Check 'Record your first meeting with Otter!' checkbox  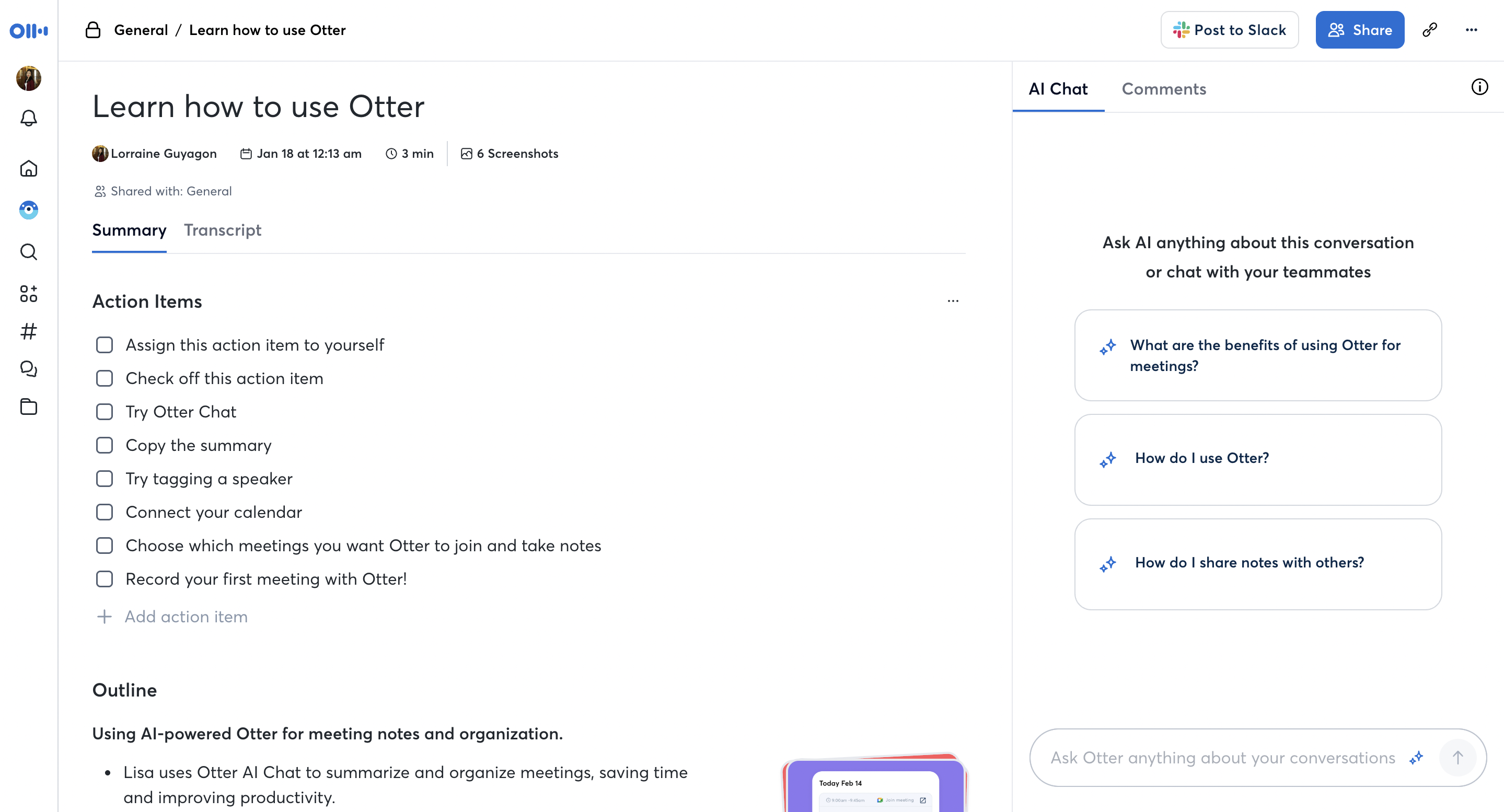[x=105, y=579]
